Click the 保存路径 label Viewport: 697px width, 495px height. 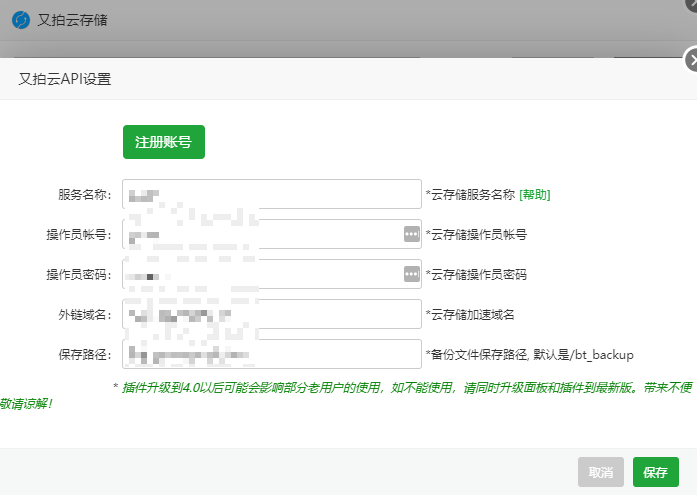click(x=84, y=355)
